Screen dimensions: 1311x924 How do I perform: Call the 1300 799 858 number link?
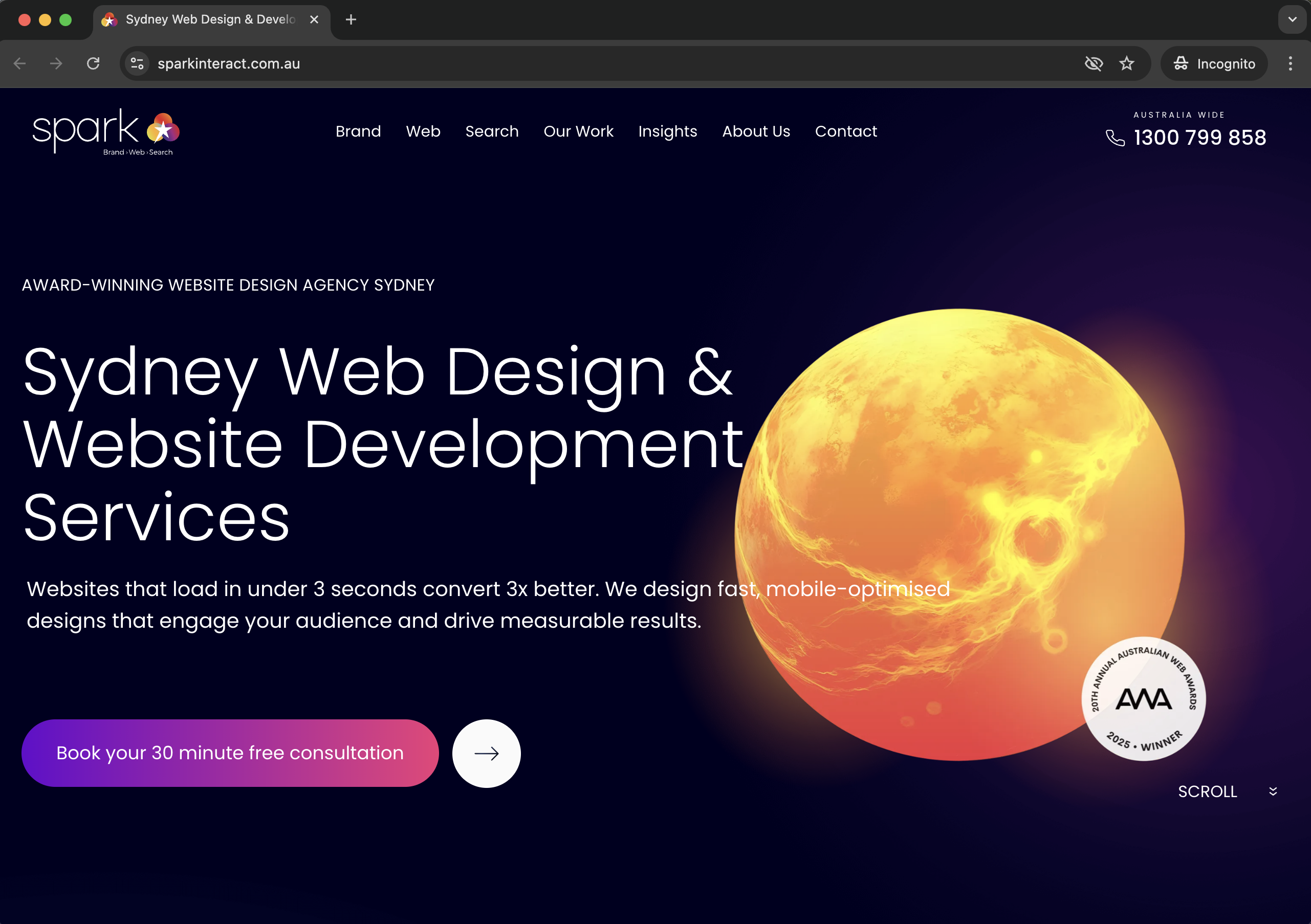point(1199,138)
